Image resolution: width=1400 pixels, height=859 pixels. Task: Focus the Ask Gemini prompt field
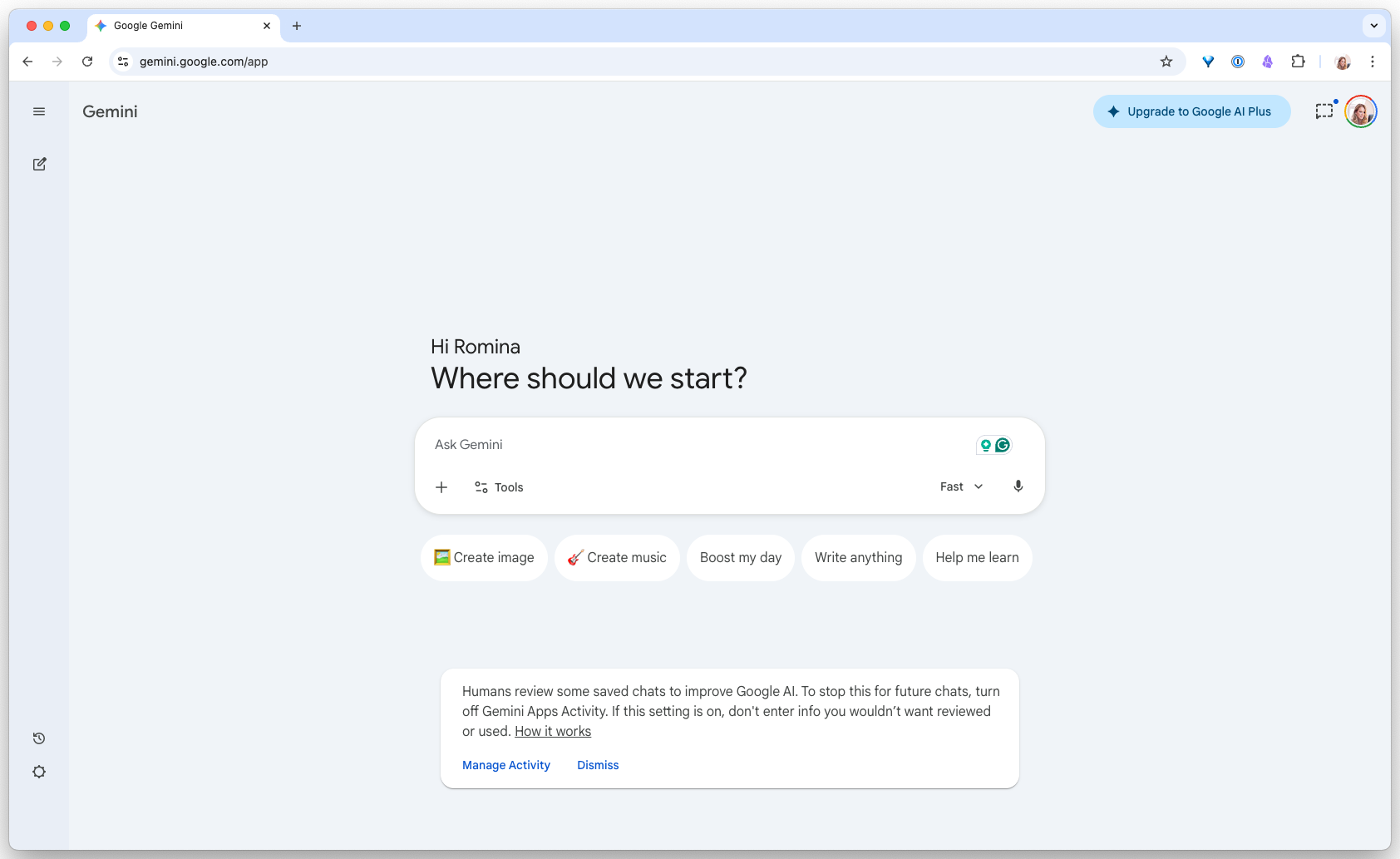tap(698, 445)
